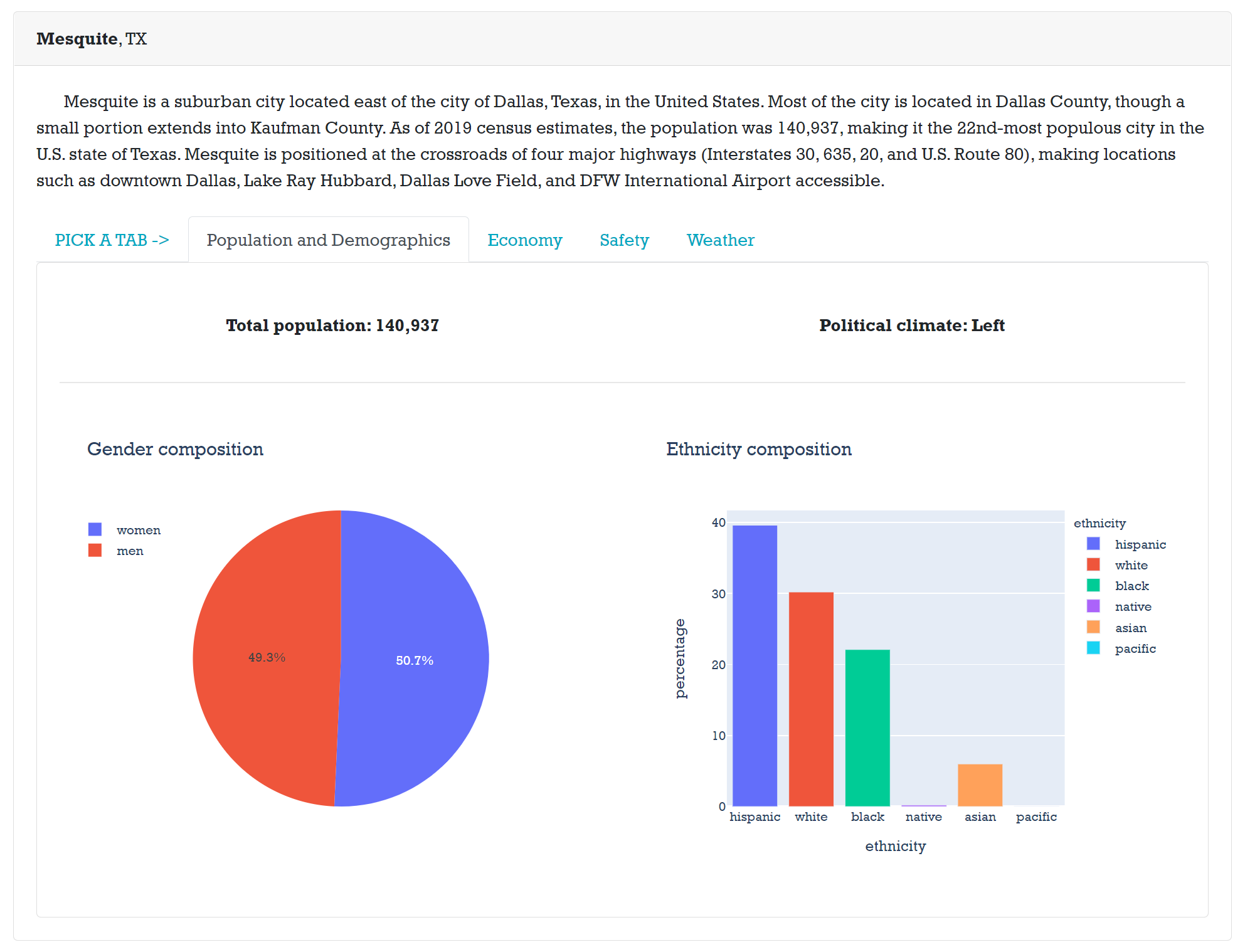Open the Weather tab
The width and height of the screenshot is (1255, 952).
pyautogui.click(x=720, y=240)
